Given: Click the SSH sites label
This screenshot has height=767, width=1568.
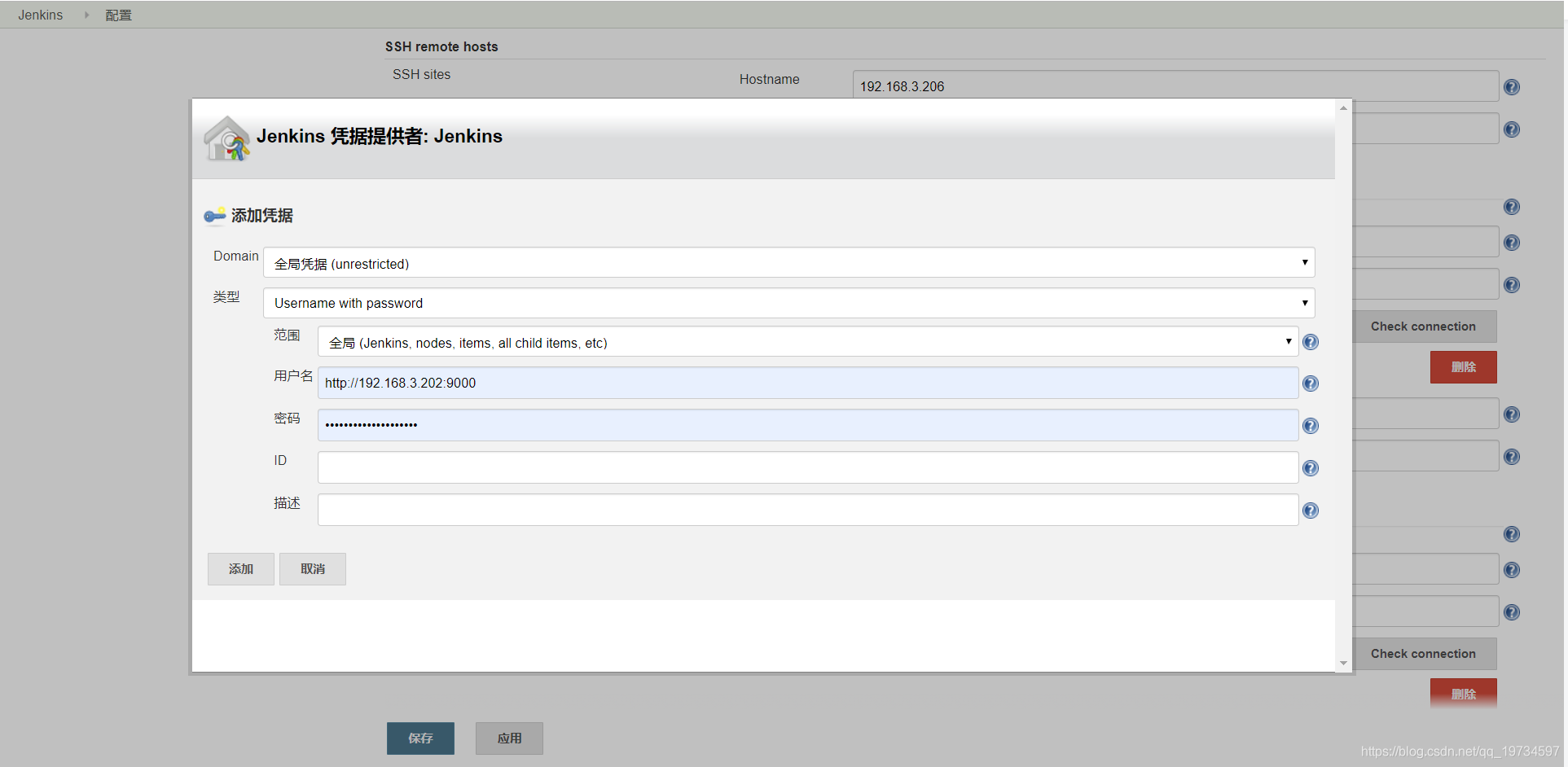Looking at the screenshot, I should [421, 74].
